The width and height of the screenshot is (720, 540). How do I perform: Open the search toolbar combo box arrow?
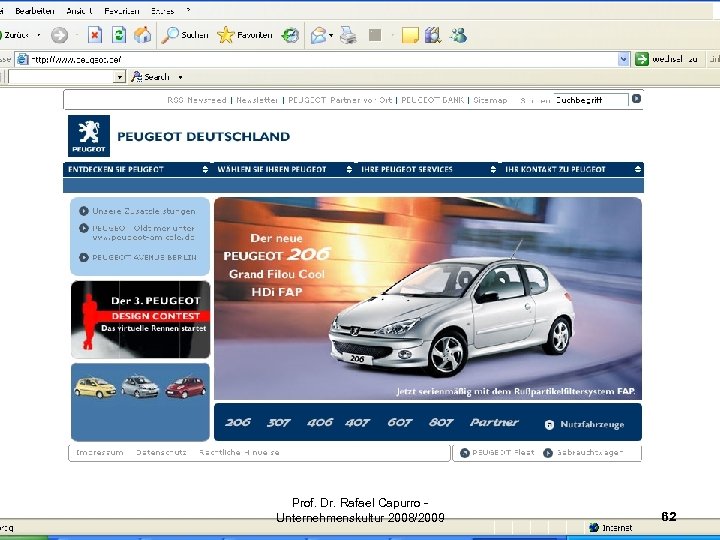119,77
